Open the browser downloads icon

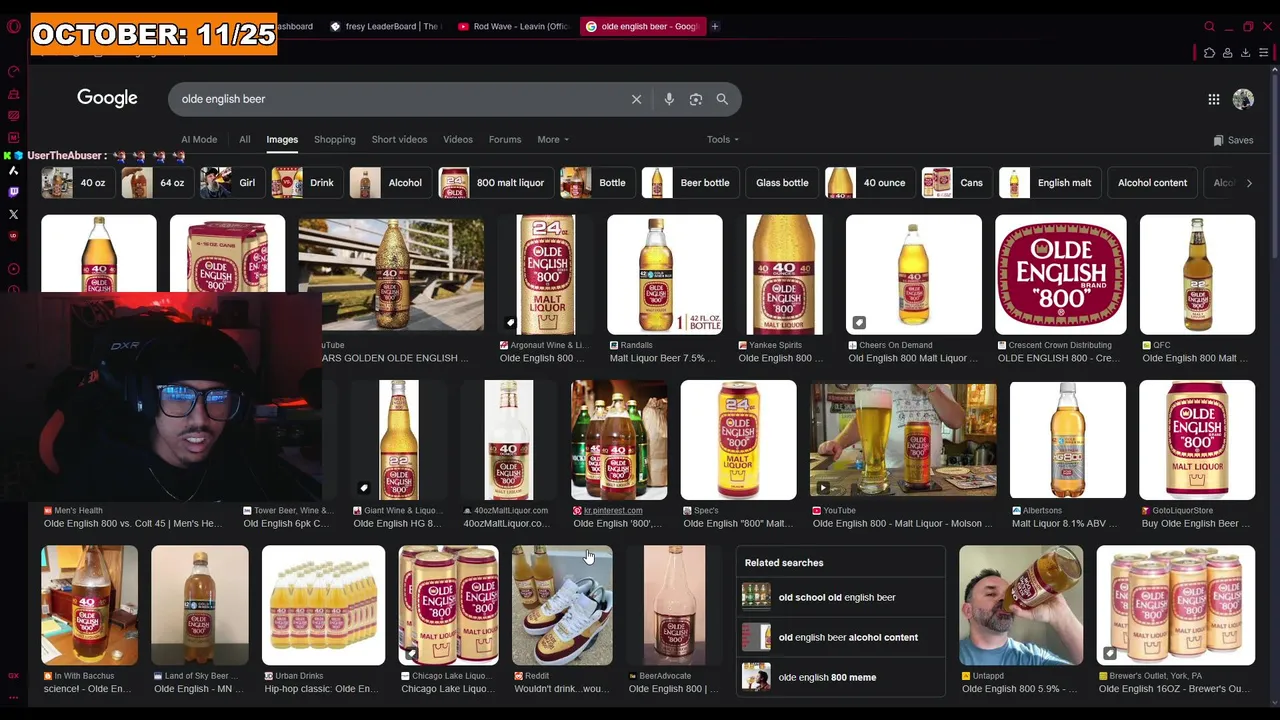[1245, 53]
